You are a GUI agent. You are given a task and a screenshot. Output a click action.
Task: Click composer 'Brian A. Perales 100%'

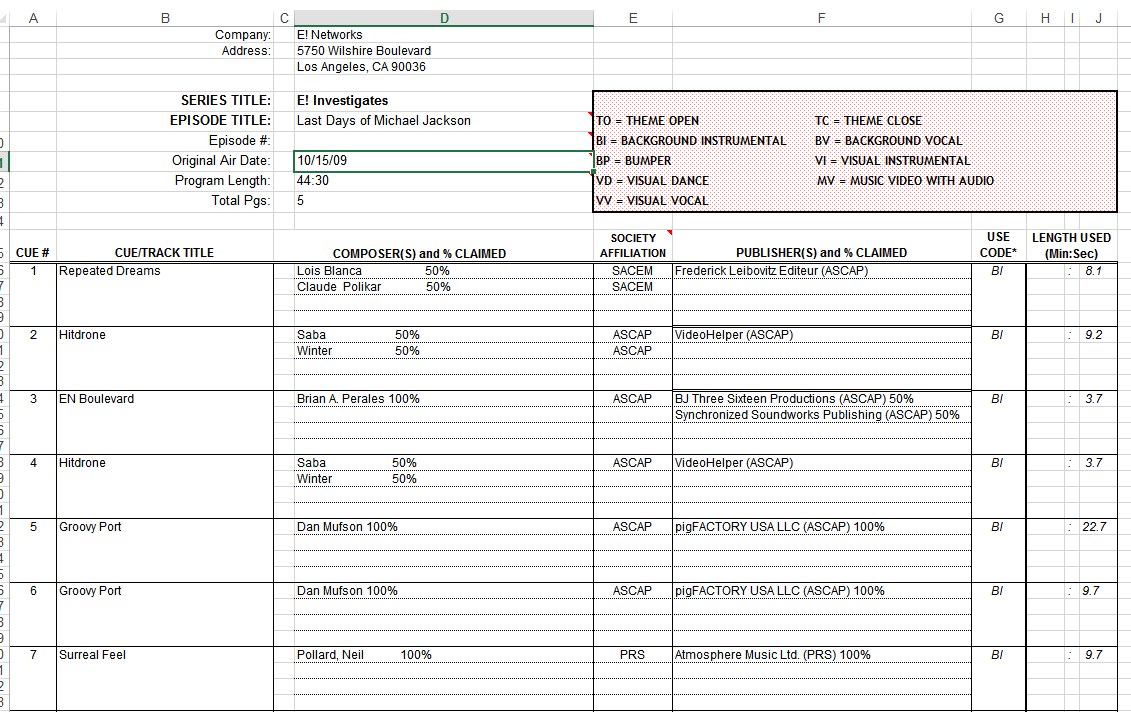358,399
